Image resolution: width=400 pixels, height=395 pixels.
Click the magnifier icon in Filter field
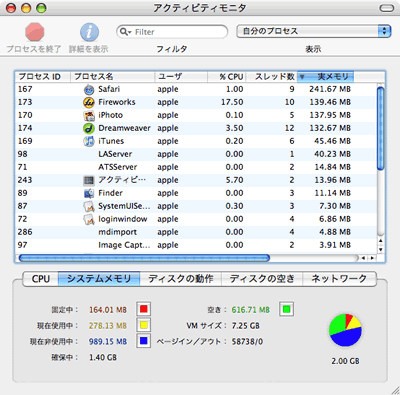125,32
